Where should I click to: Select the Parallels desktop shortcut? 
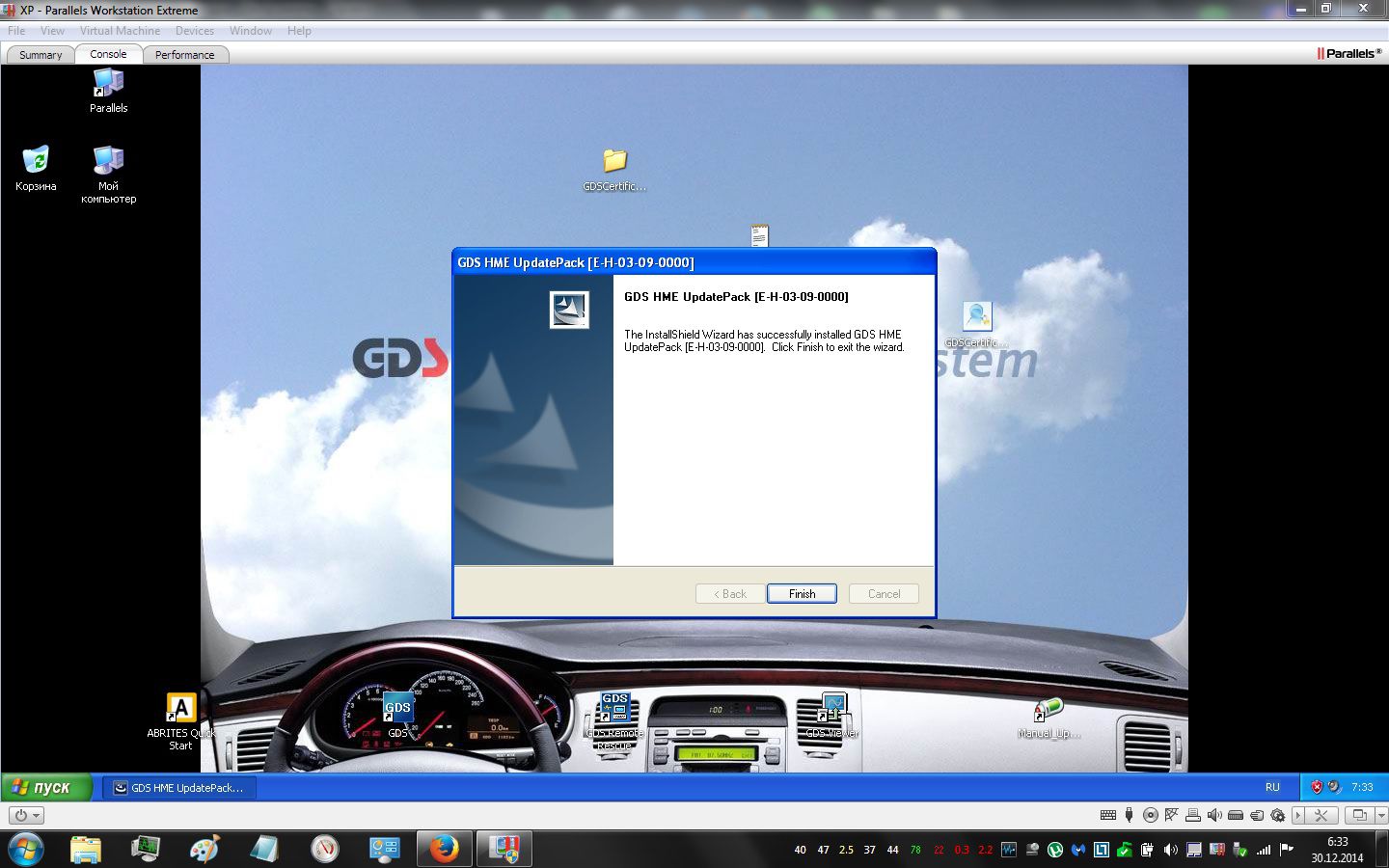click(x=108, y=92)
